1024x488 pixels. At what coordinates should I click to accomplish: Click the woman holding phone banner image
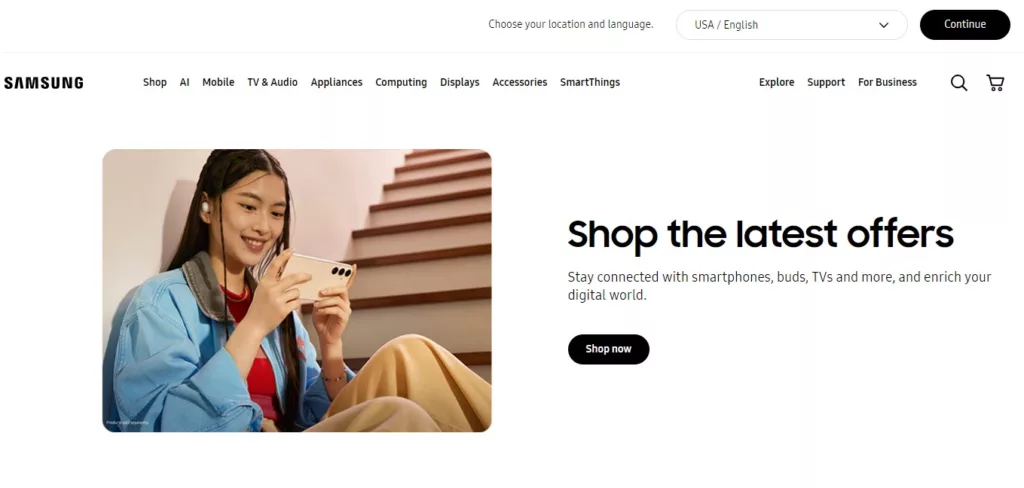point(297,291)
